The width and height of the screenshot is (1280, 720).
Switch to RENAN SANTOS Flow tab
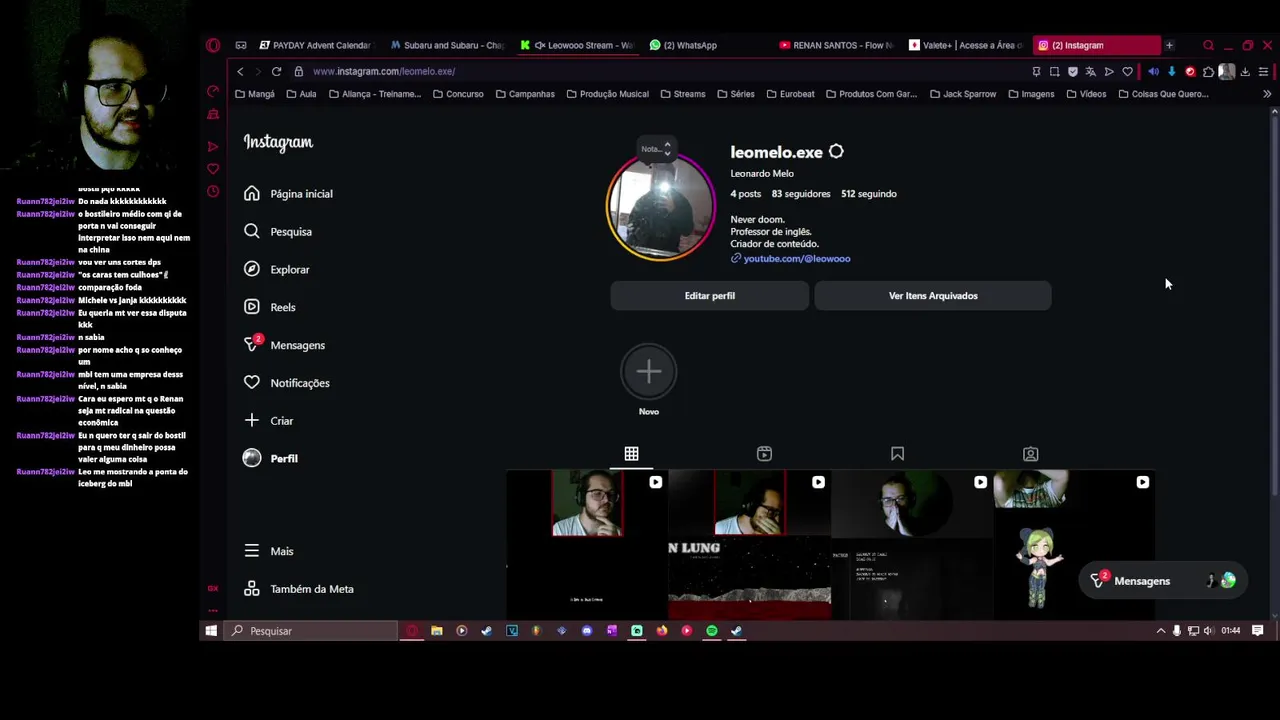(837, 45)
